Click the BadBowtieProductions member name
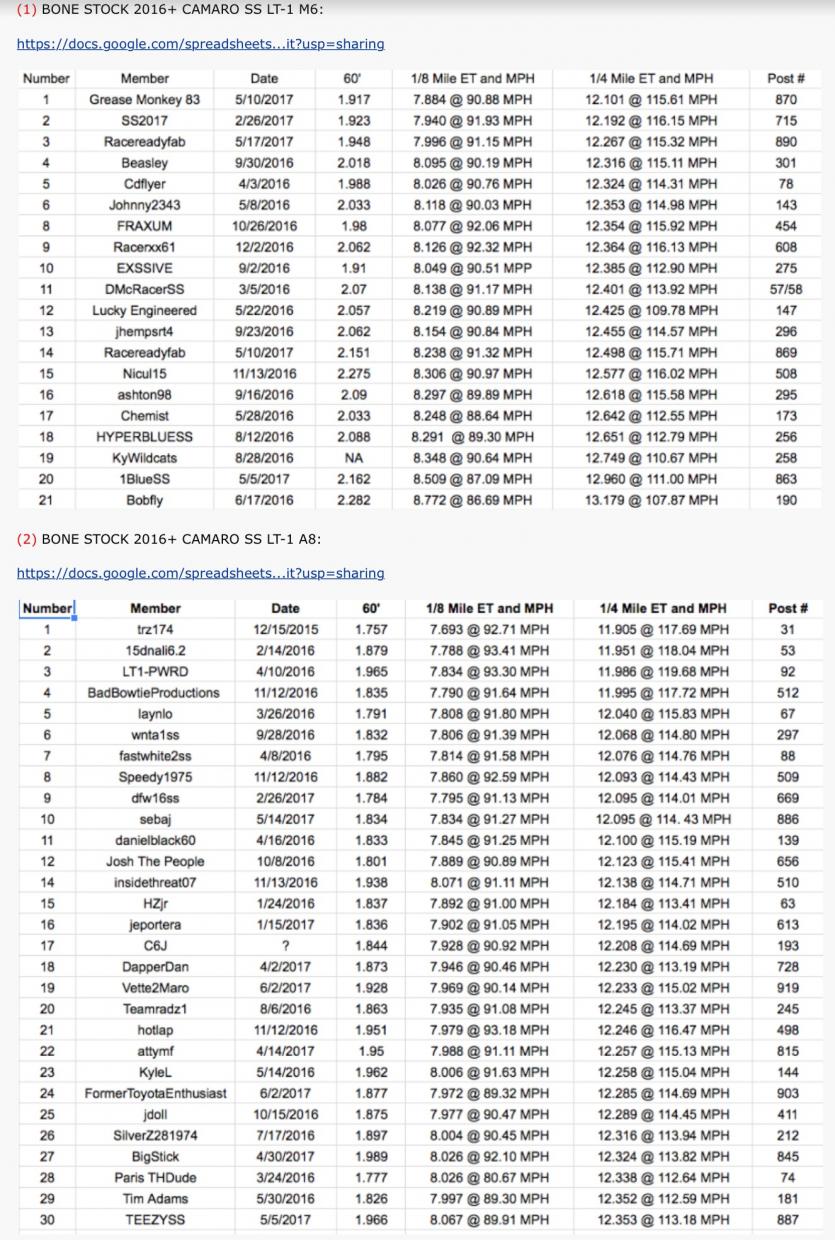 155,692
